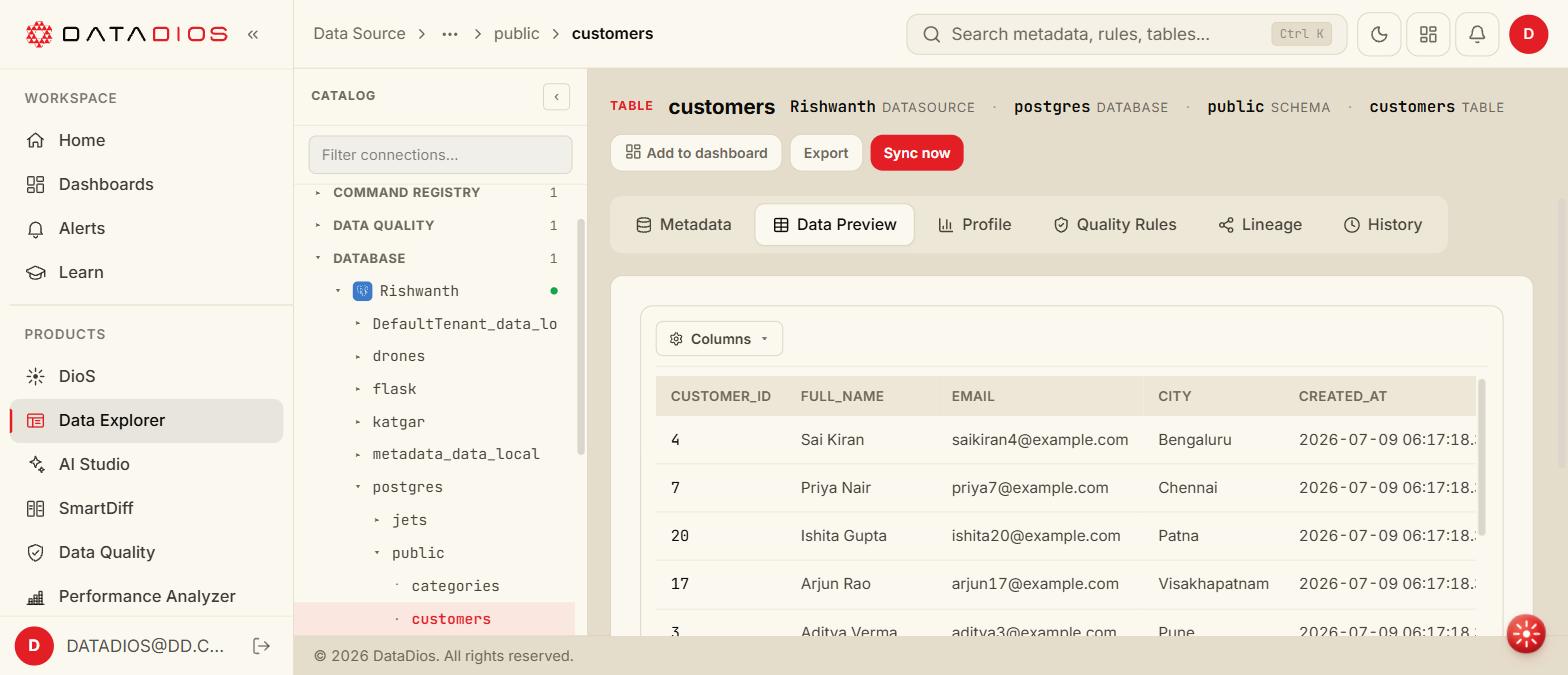1568x675 pixels.
Task: Open Data Quality product
Action: [146, 552]
